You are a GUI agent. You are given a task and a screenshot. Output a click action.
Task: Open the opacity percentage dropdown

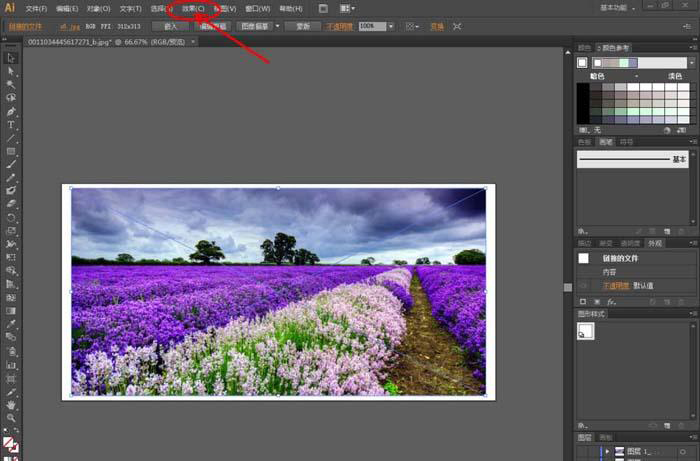[x=391, y=26]
